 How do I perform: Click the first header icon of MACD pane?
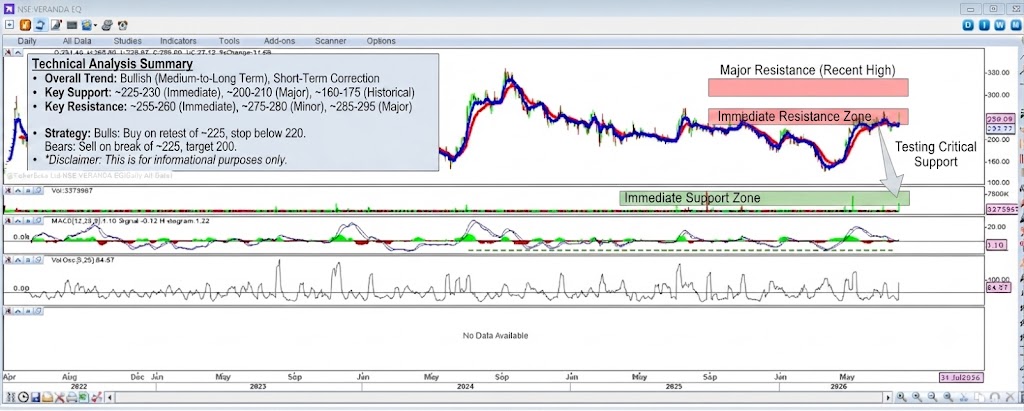(7, 223)
